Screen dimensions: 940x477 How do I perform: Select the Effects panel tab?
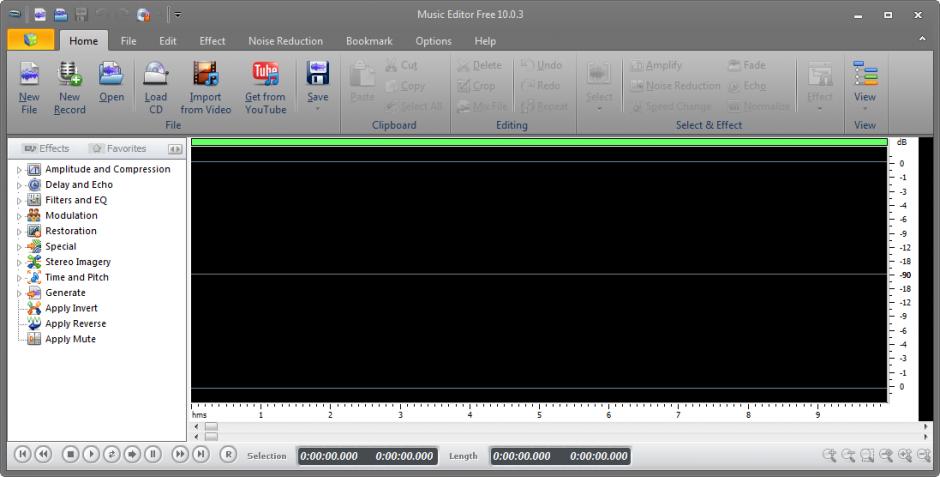click(x=47, y=148)
